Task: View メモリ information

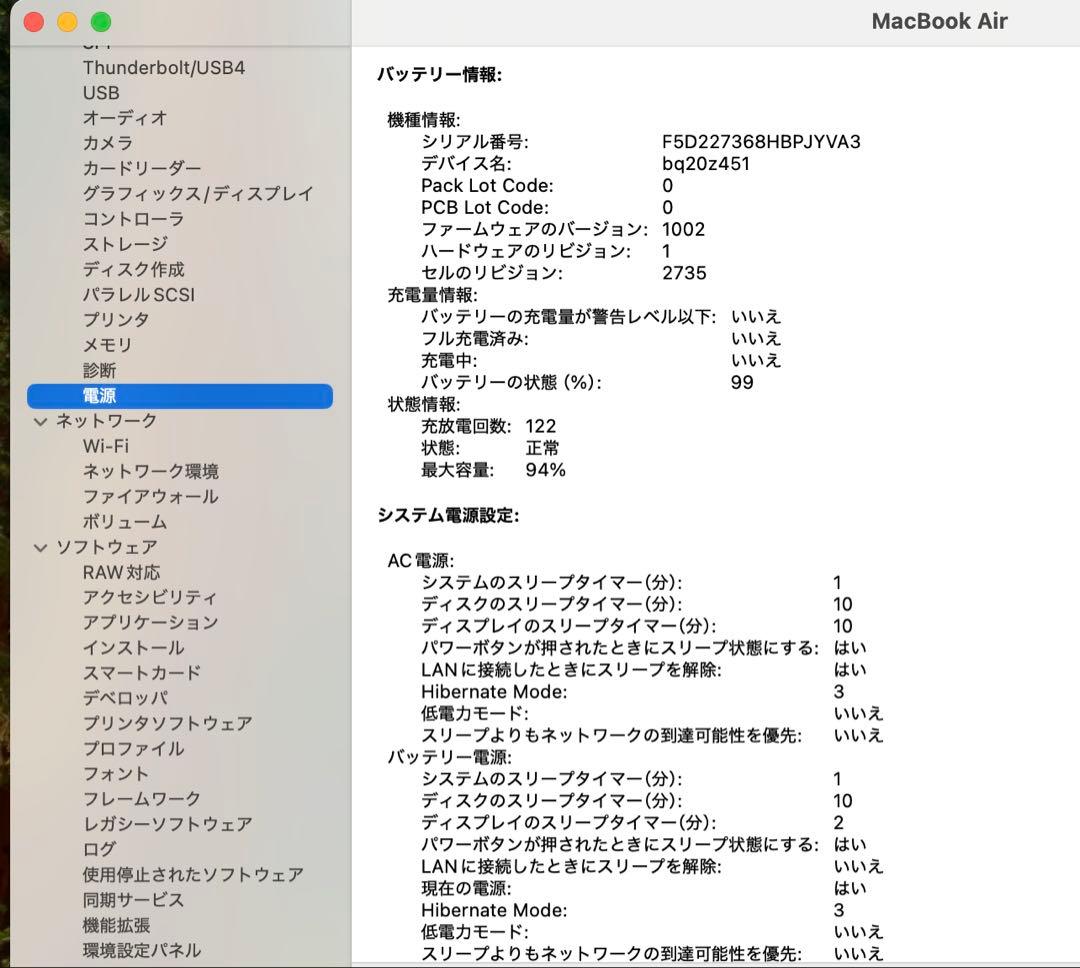Action: click(x=107, y=344)
